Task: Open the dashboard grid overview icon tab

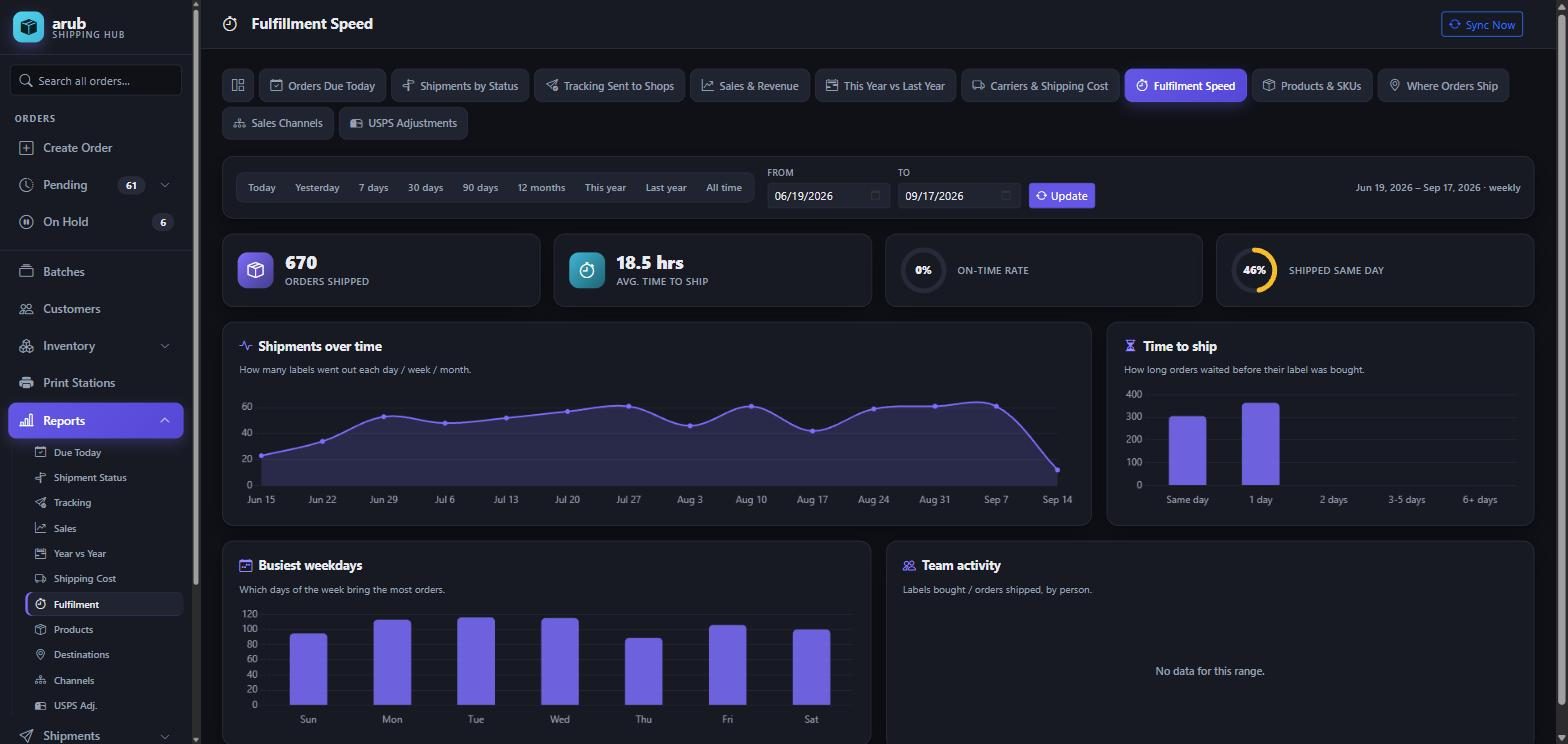Action: (238, 86)
